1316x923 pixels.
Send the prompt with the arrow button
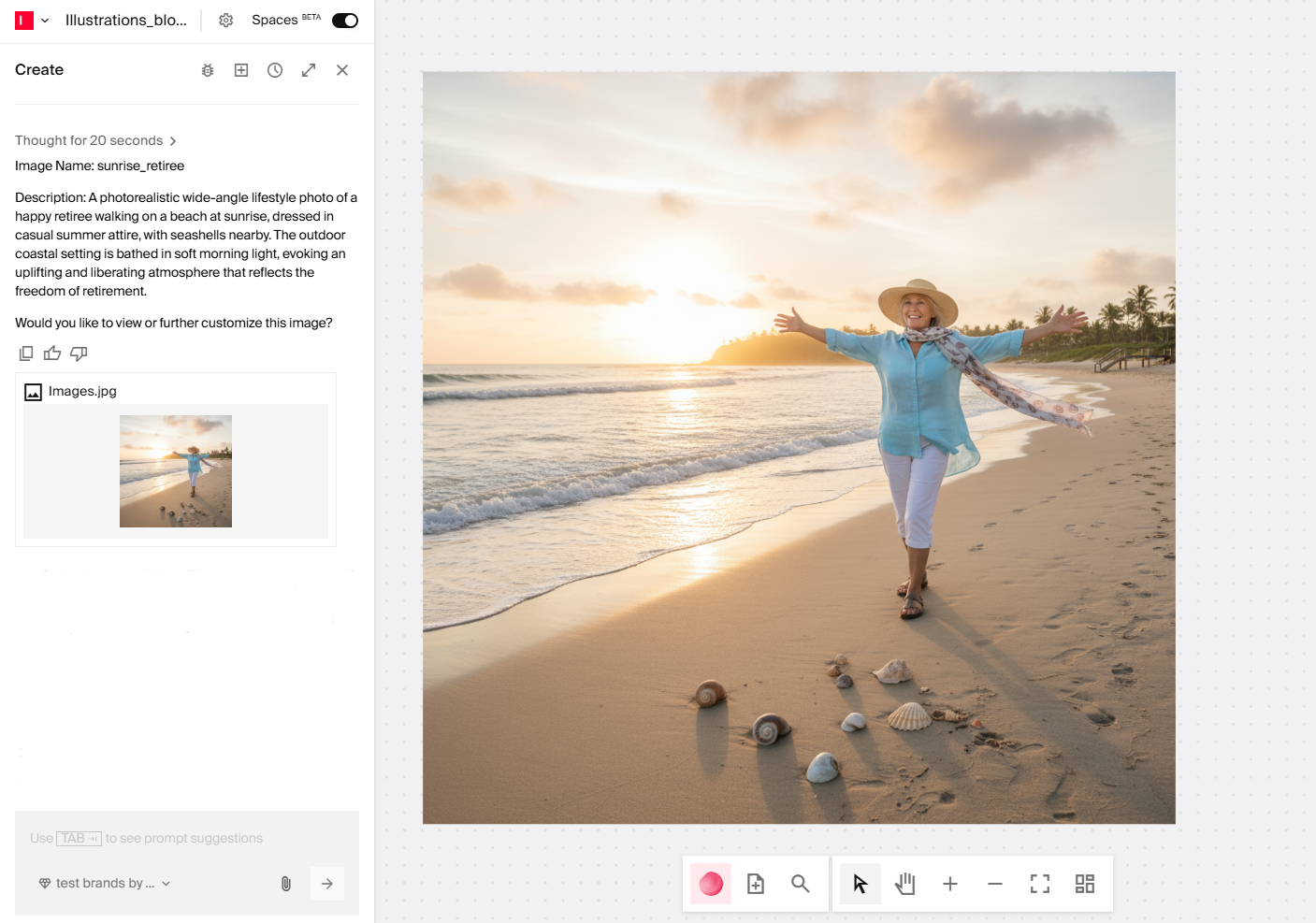point(327,884)
